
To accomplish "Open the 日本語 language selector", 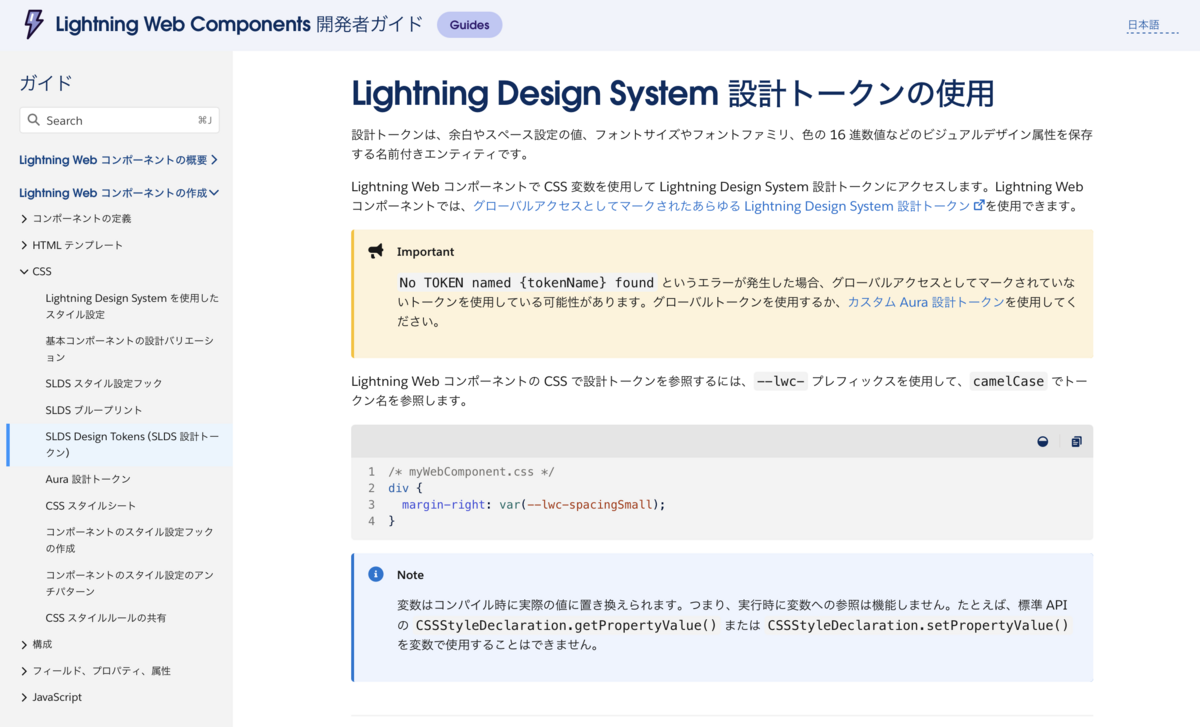I will pos(1152,25).
